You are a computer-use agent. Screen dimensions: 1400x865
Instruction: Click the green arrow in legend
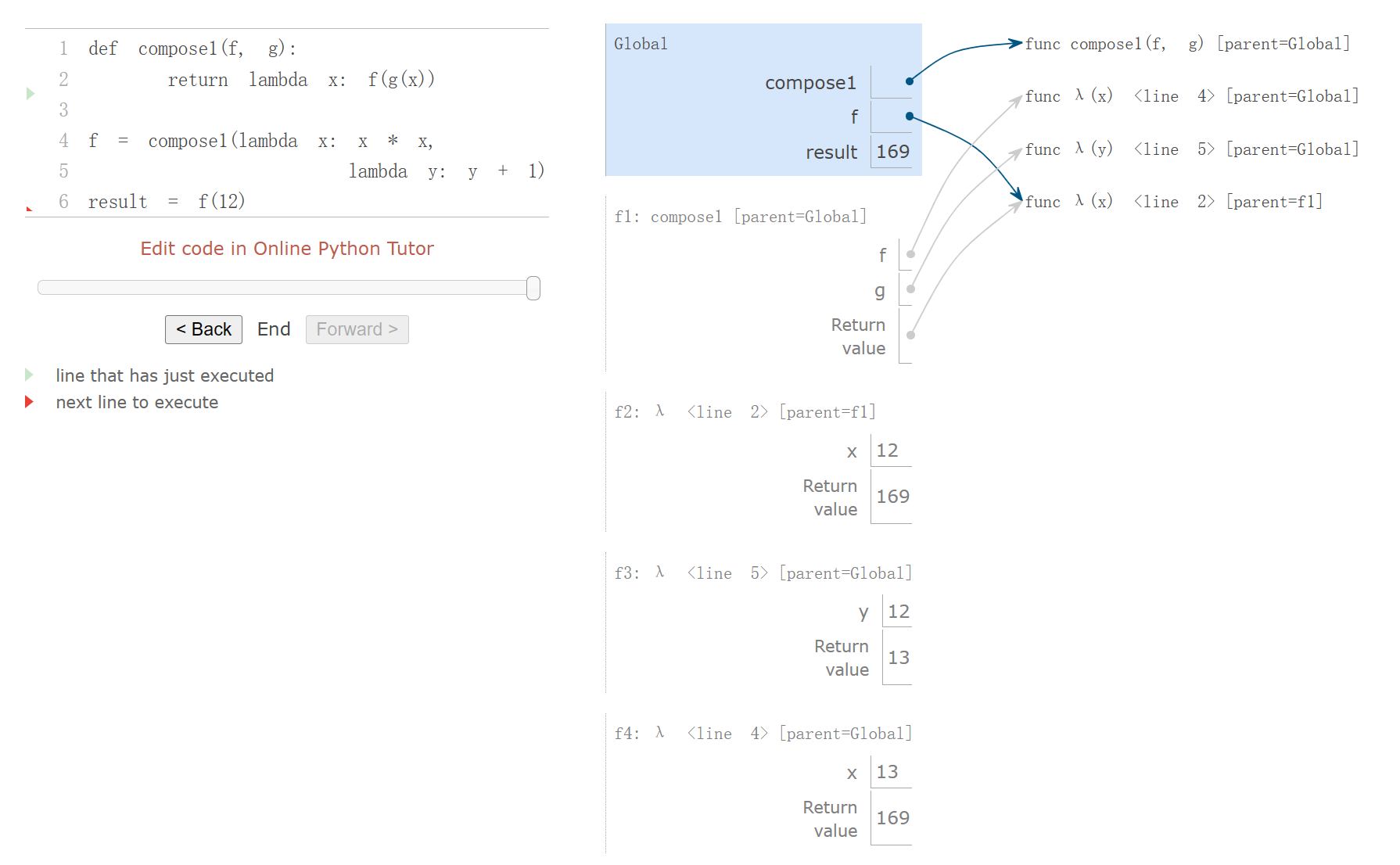click(x=29, y=375)
